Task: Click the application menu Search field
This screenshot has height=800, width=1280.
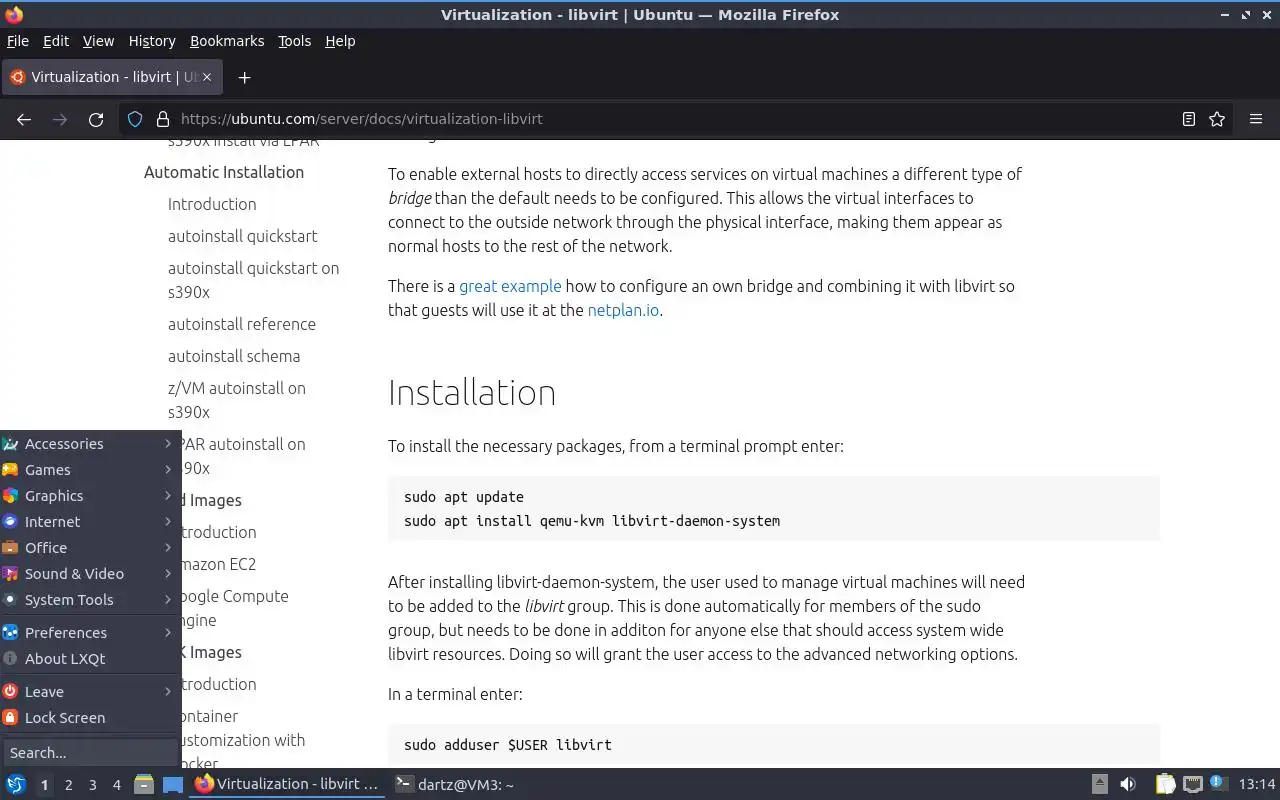Action: pos(90,753)
